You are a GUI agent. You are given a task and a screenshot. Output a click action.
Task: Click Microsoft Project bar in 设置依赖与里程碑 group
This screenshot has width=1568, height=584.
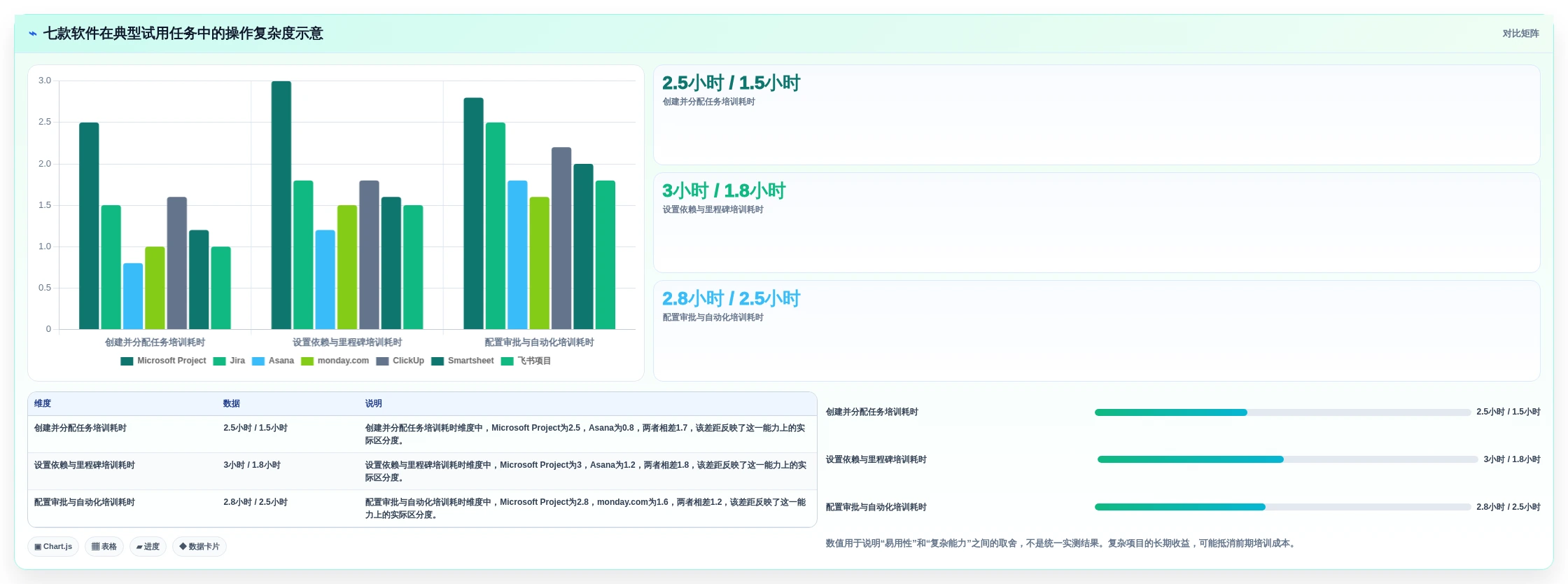point(281,205)
